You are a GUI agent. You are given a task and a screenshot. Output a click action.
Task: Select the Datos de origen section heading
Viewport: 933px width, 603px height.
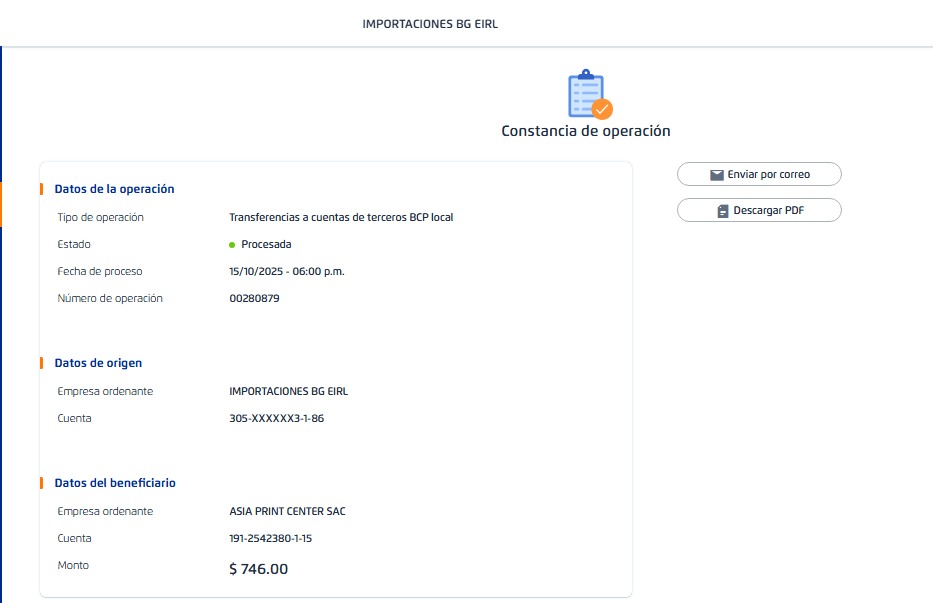click(x=98, y=363)
